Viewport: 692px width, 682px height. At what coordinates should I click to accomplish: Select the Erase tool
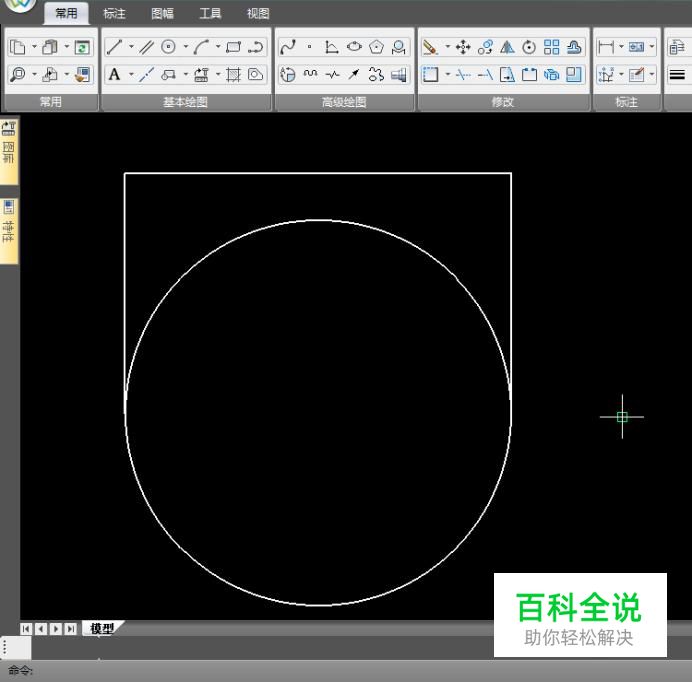click(x=430, y=47)
